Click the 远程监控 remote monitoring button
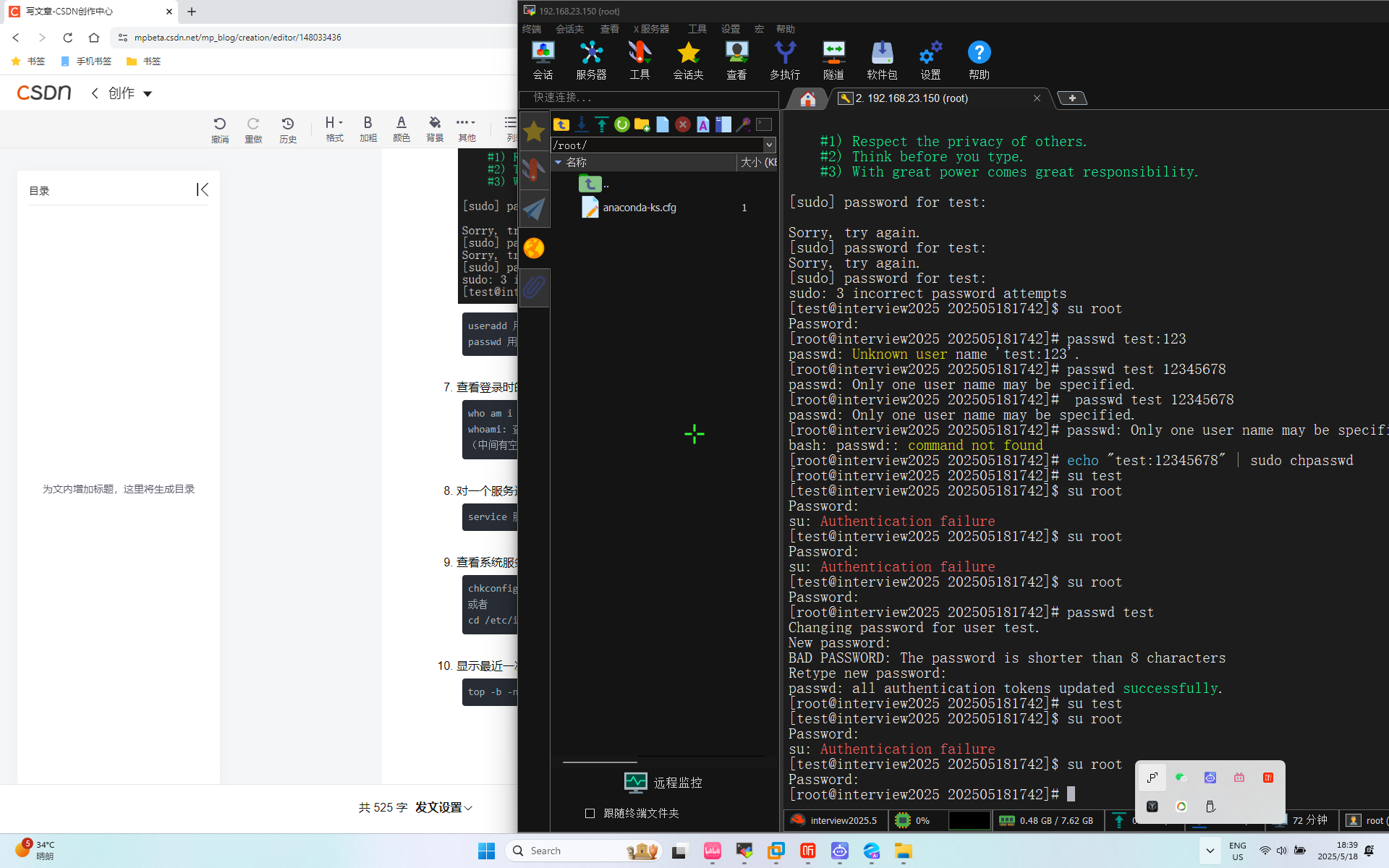 click(663, 783)
